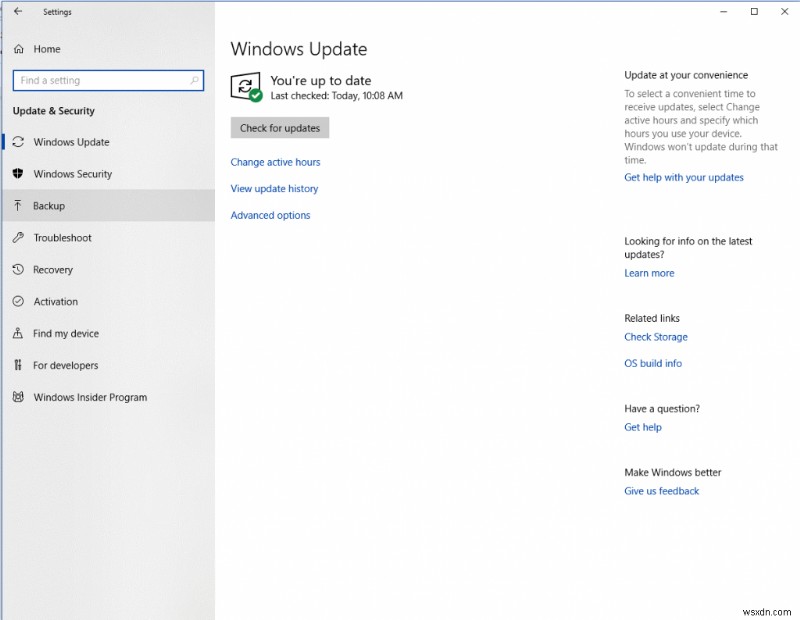Open Change active hours

tap(275, 162)
